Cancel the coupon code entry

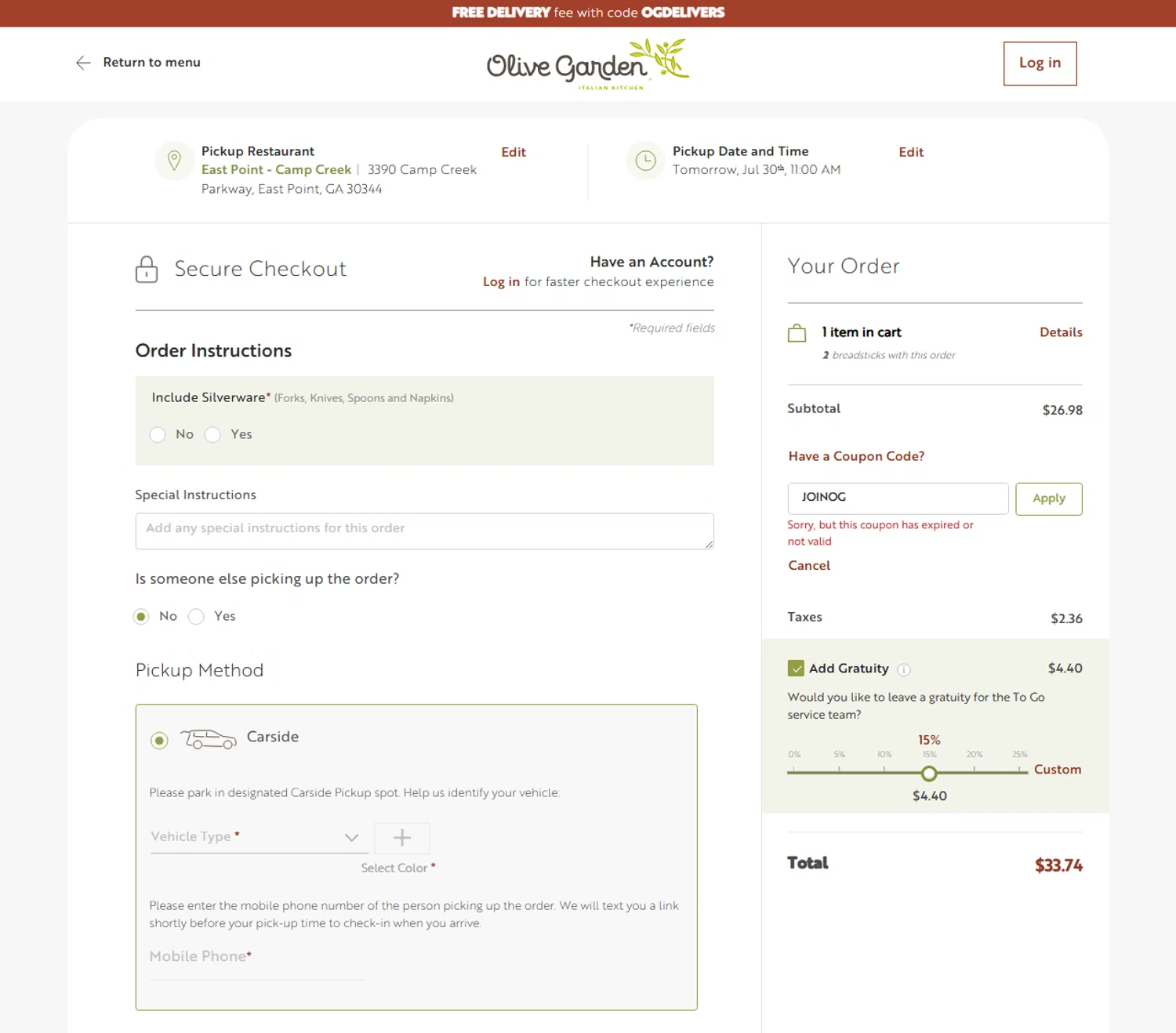tap(809, 566)
